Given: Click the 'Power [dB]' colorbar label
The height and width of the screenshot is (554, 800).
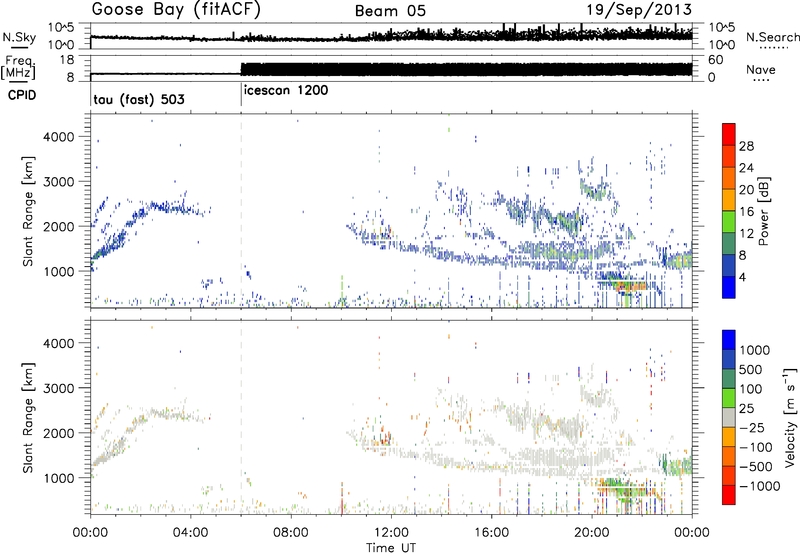Looking at the screenshot, I should [763, 211].
